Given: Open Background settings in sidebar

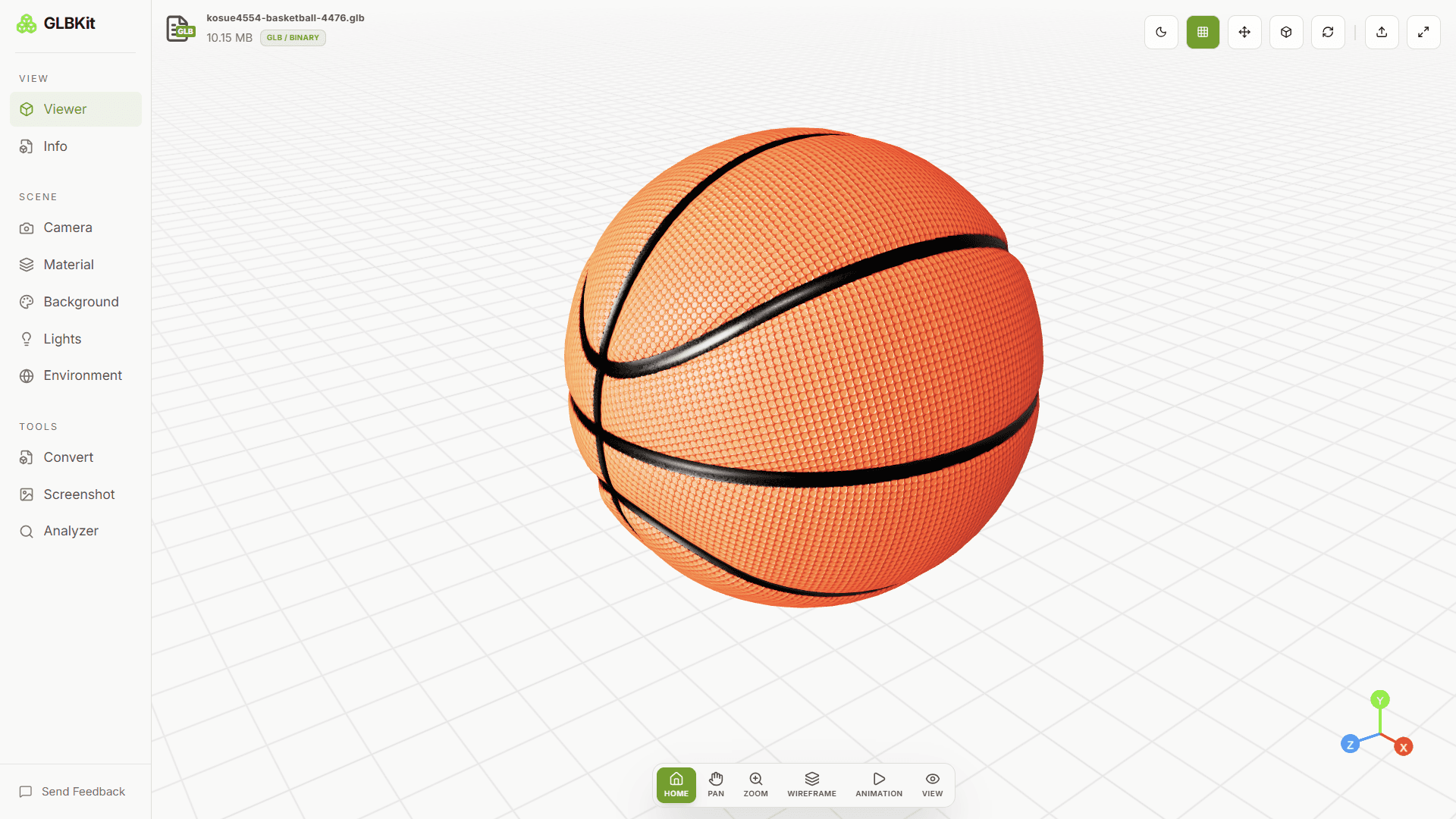Looking at the screenshot, I should coord(76,302).
